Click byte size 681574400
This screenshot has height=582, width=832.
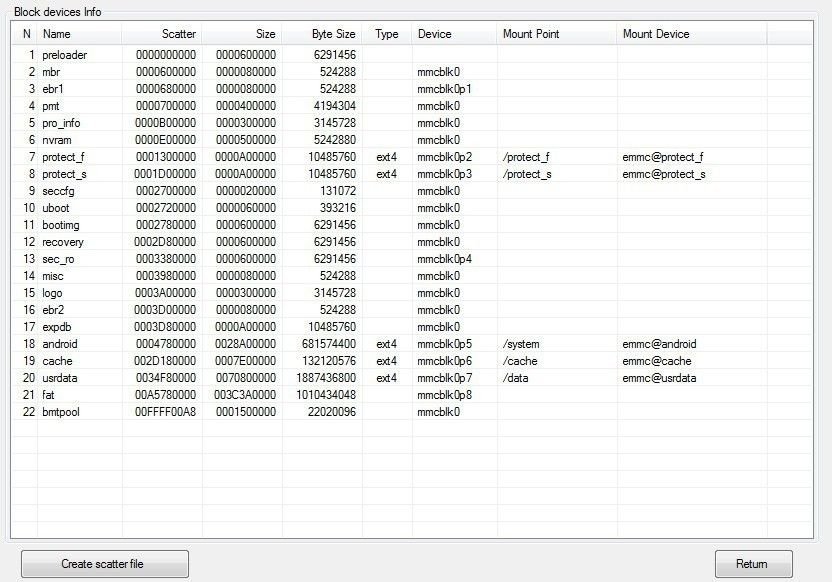[x=329, y=344]
